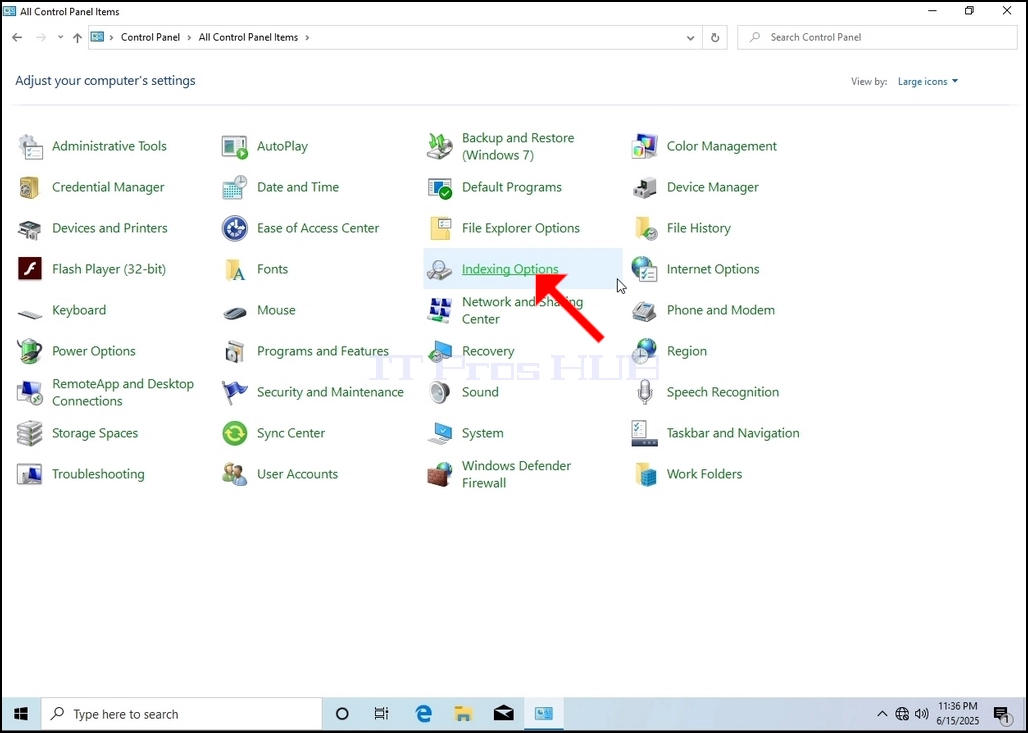Open Network and Sharing Center icon
Viewport: 1028px width, 733px height.
point(439,310)
